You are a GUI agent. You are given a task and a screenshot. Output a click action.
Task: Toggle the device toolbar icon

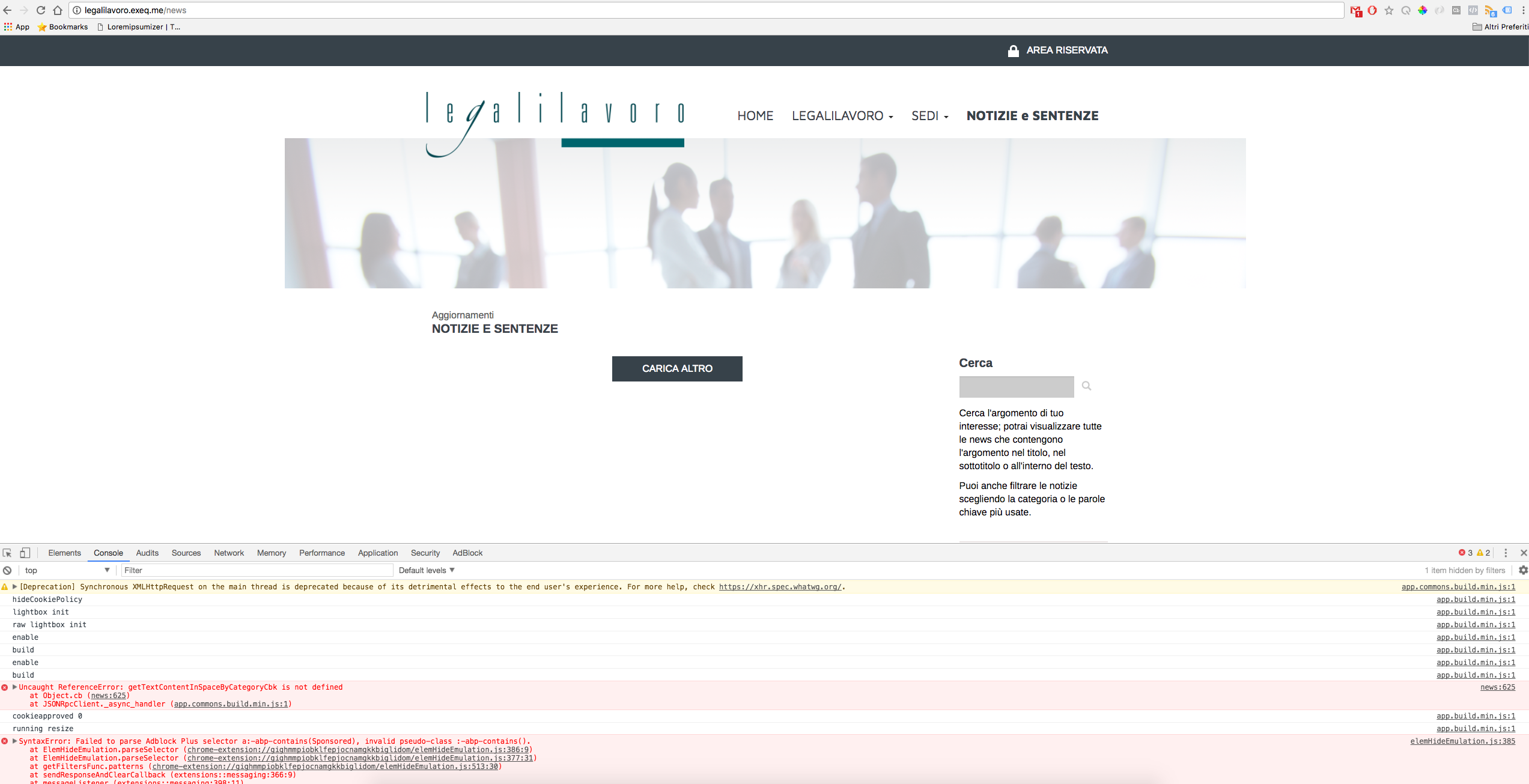pyautogui.click(x=25, y=553)
